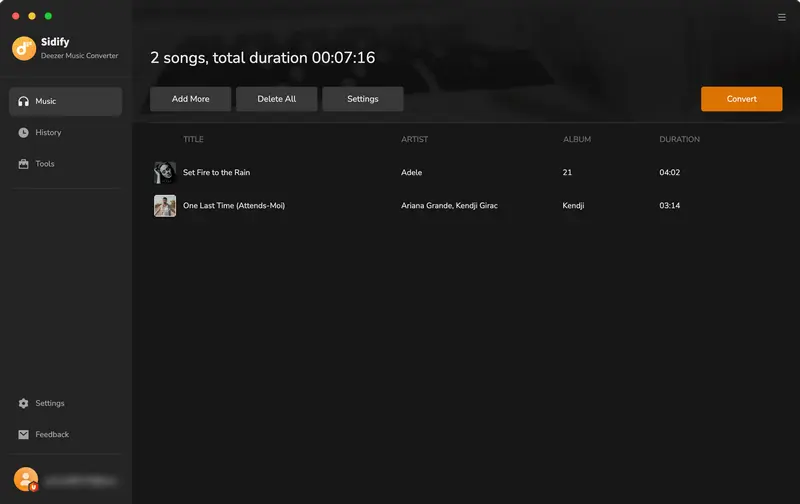Click the duration 03:14
The image size is (800, 504).
669,206
